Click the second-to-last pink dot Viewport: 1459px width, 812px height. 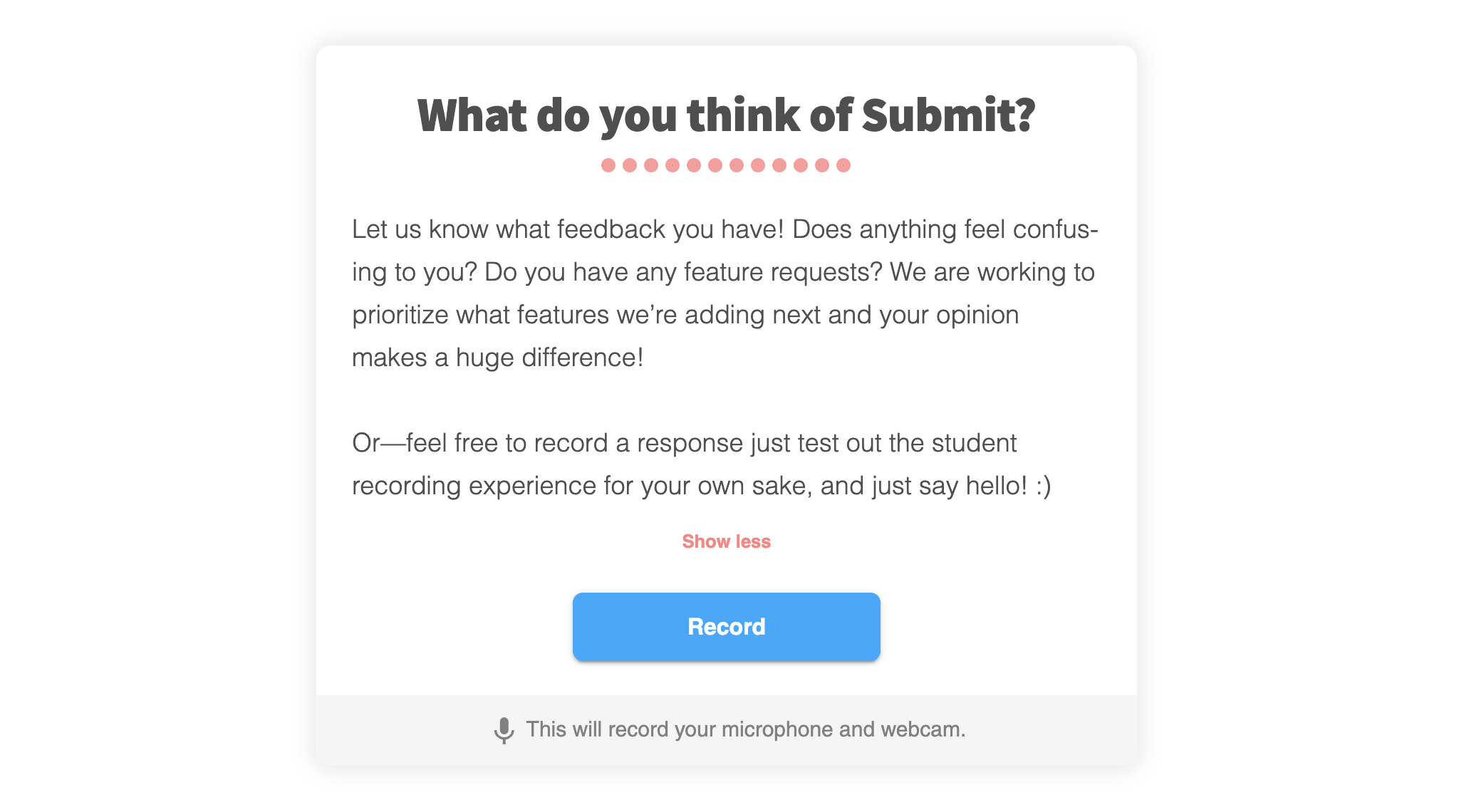(822, 165)
